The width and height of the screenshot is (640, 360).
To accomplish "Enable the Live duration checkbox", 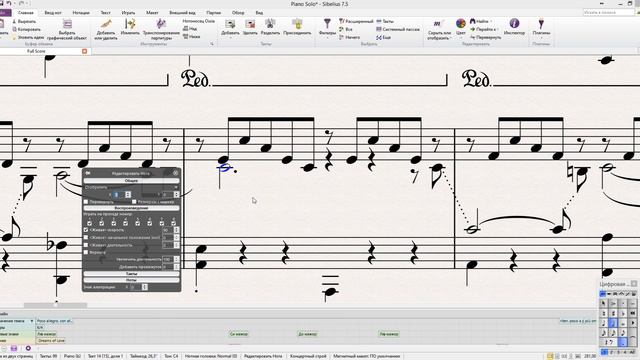I will click(86, 245).
